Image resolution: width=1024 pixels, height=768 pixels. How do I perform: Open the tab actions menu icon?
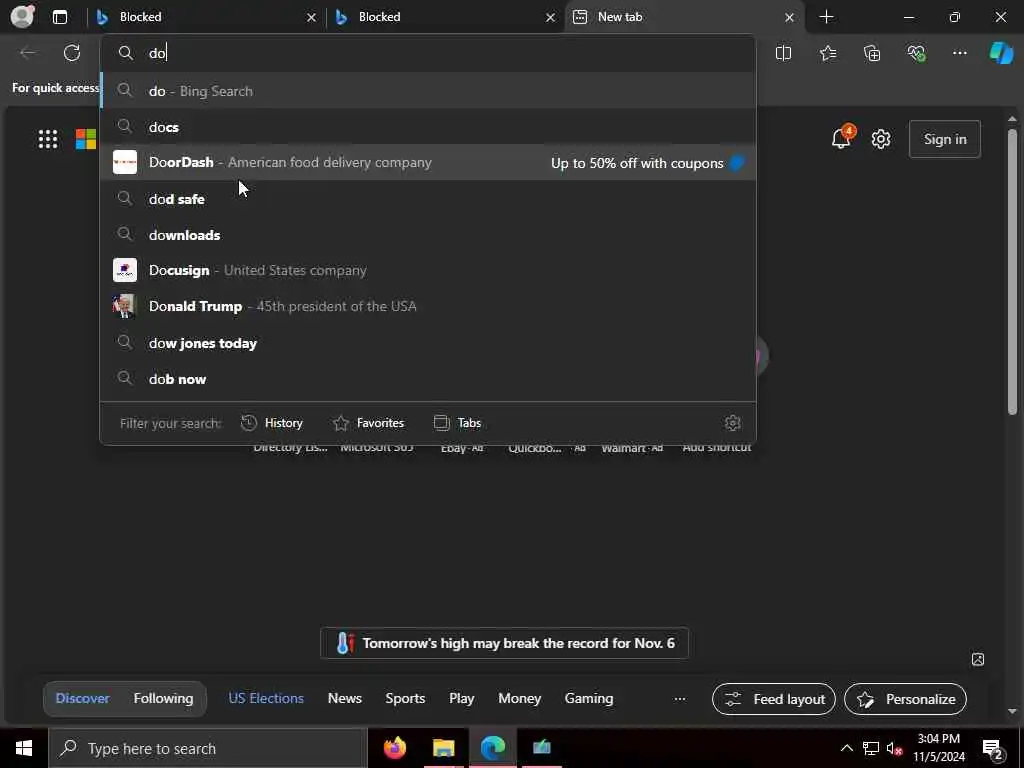pyautogui.click(x=59, y=17)
